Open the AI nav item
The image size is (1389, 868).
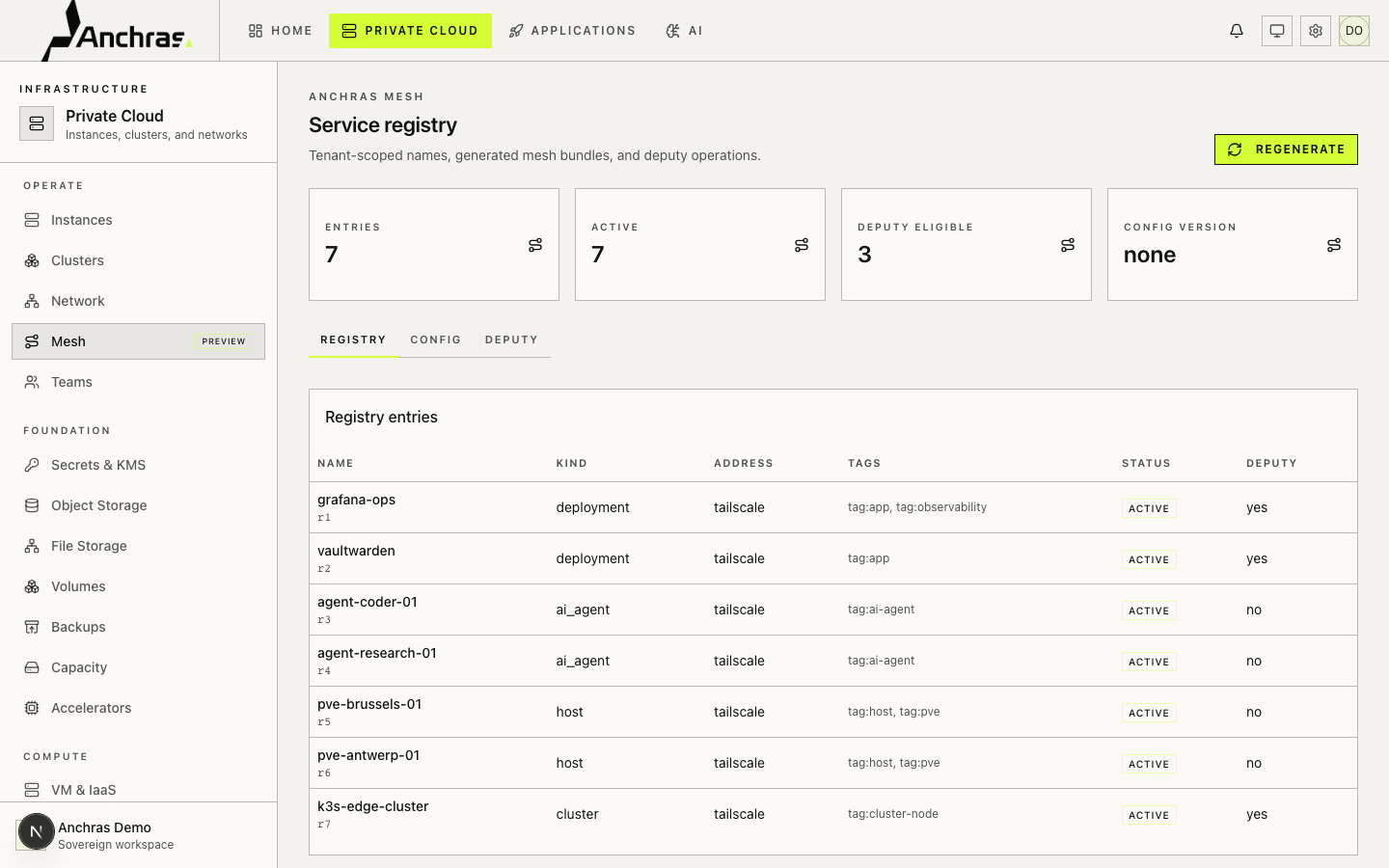coord(684,31)
